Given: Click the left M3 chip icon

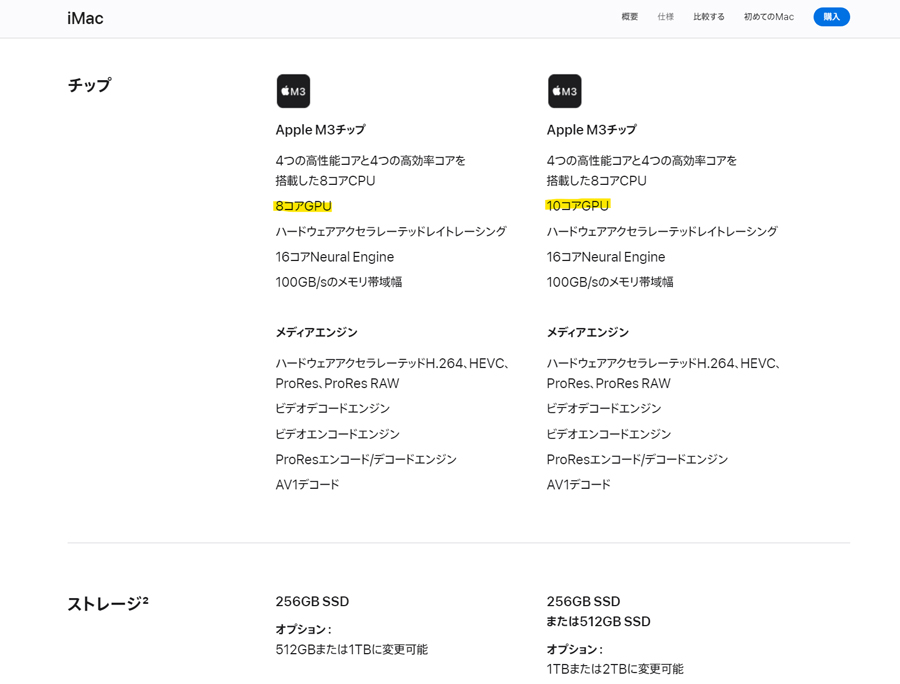Looking at the screenshot, I should [293, 91].
